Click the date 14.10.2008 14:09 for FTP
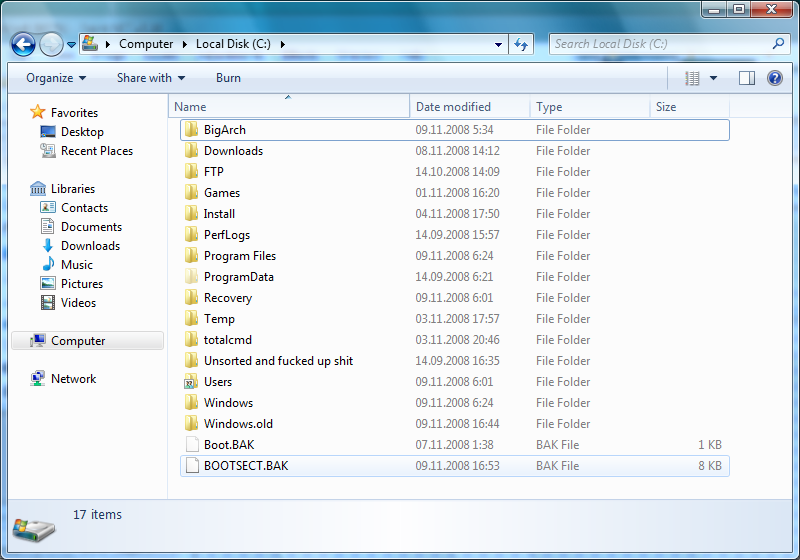Viewport: 800px width, 560px height. pyautogui.click(x=457, y=172)
